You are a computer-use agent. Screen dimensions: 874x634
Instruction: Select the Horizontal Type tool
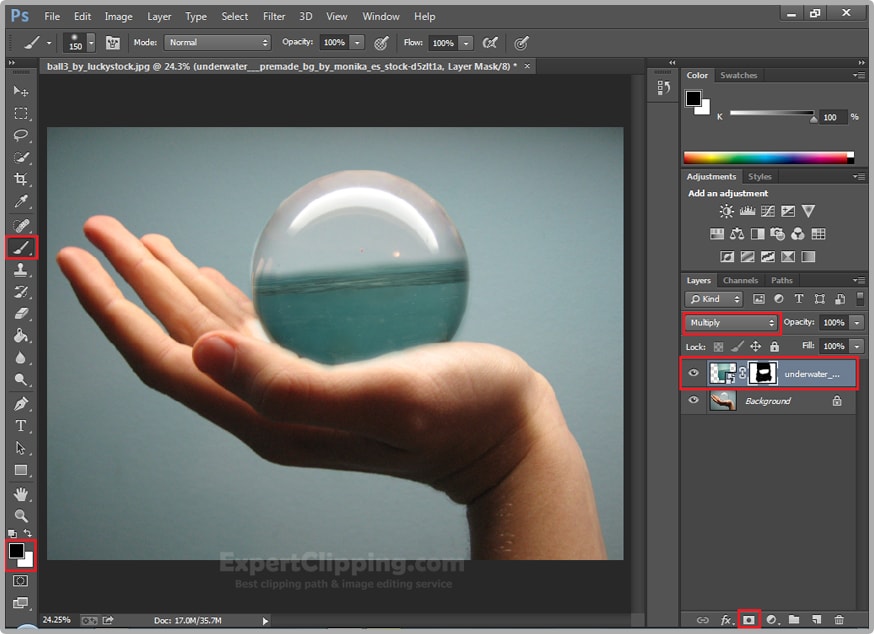tap(20, 427)
